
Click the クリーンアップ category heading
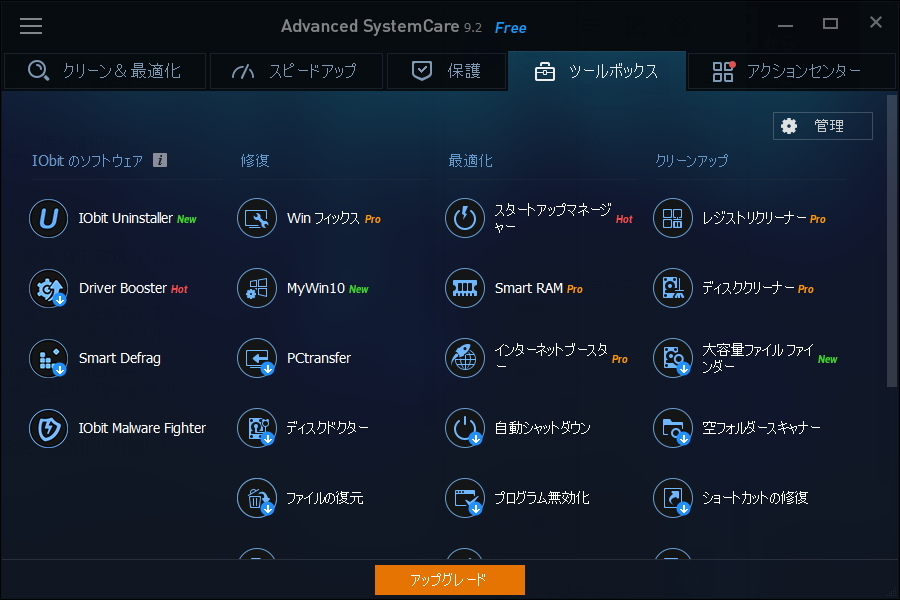(692, 161)
